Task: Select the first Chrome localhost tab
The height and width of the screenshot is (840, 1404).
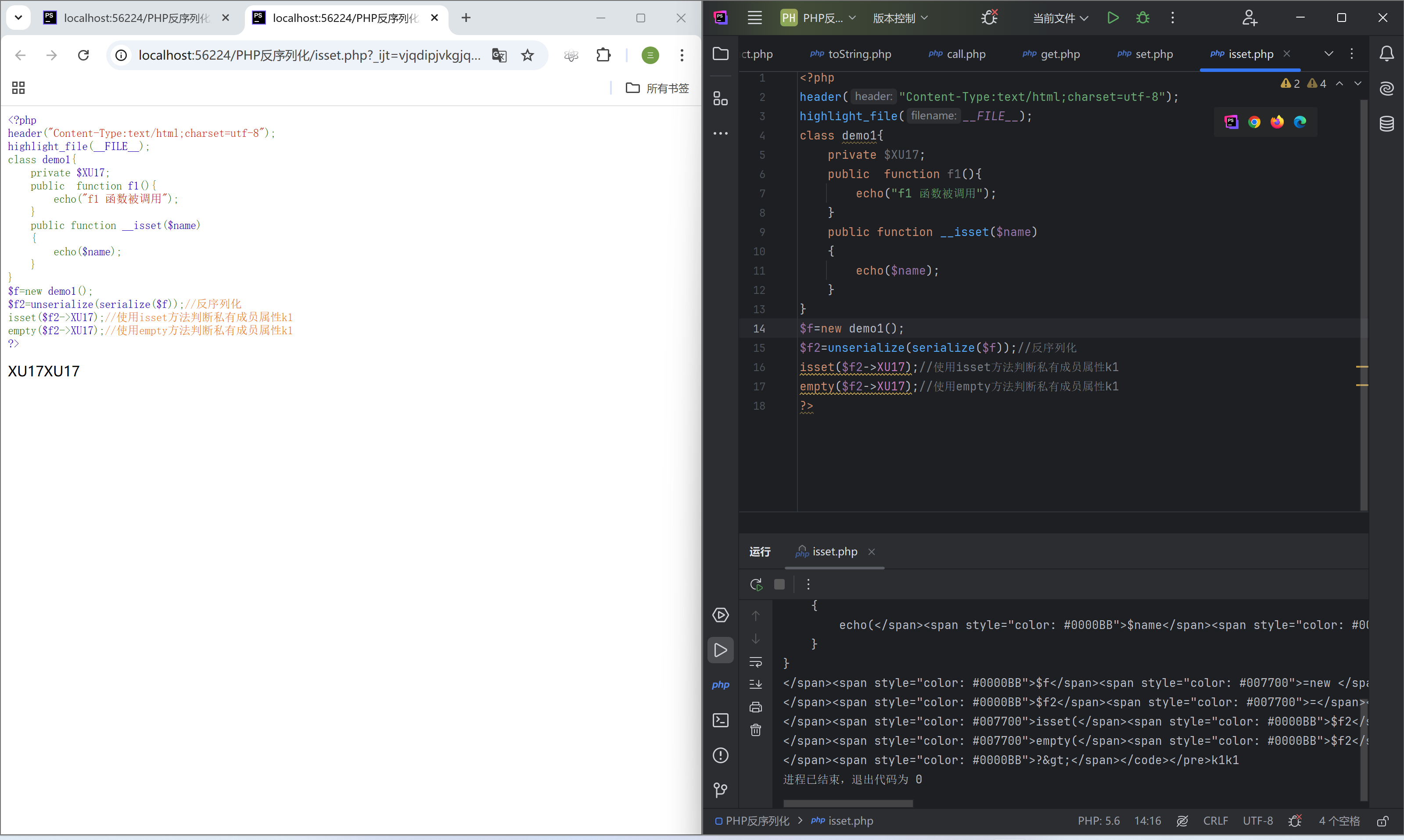Action: pyautogui.click(x=136, y=18)
